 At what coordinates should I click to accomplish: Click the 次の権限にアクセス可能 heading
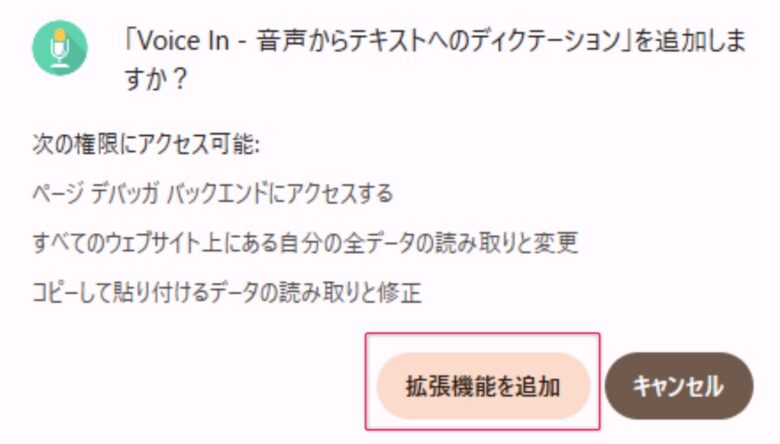click(x=146, y=145)
